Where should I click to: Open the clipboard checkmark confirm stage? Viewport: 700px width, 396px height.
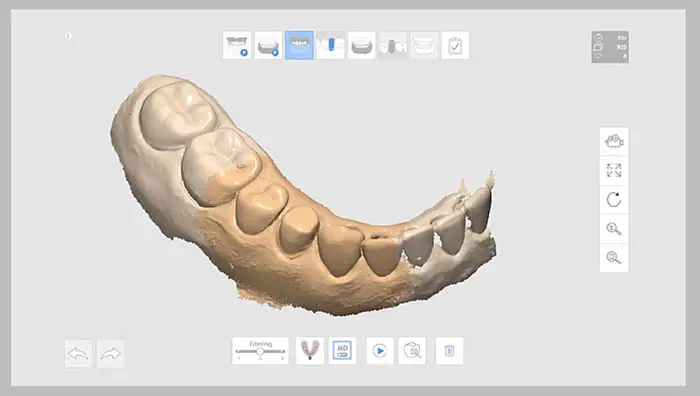click(x=455, y=45)
